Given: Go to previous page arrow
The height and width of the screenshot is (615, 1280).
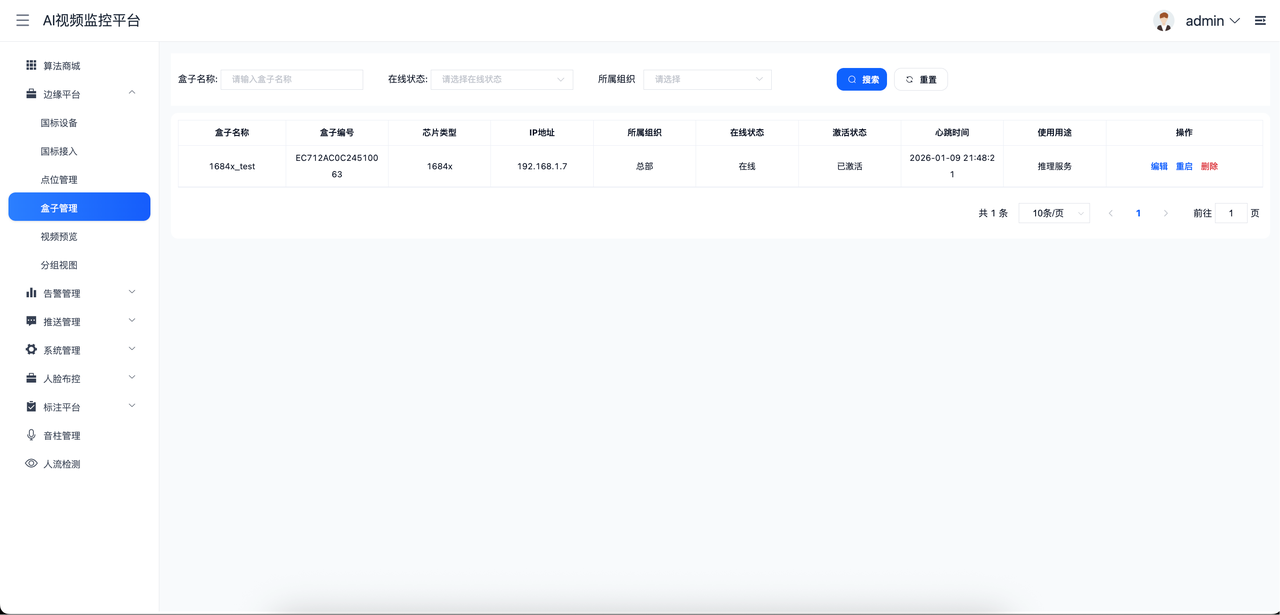Looking at the screenshot, I should click(x=1110, y=213).
